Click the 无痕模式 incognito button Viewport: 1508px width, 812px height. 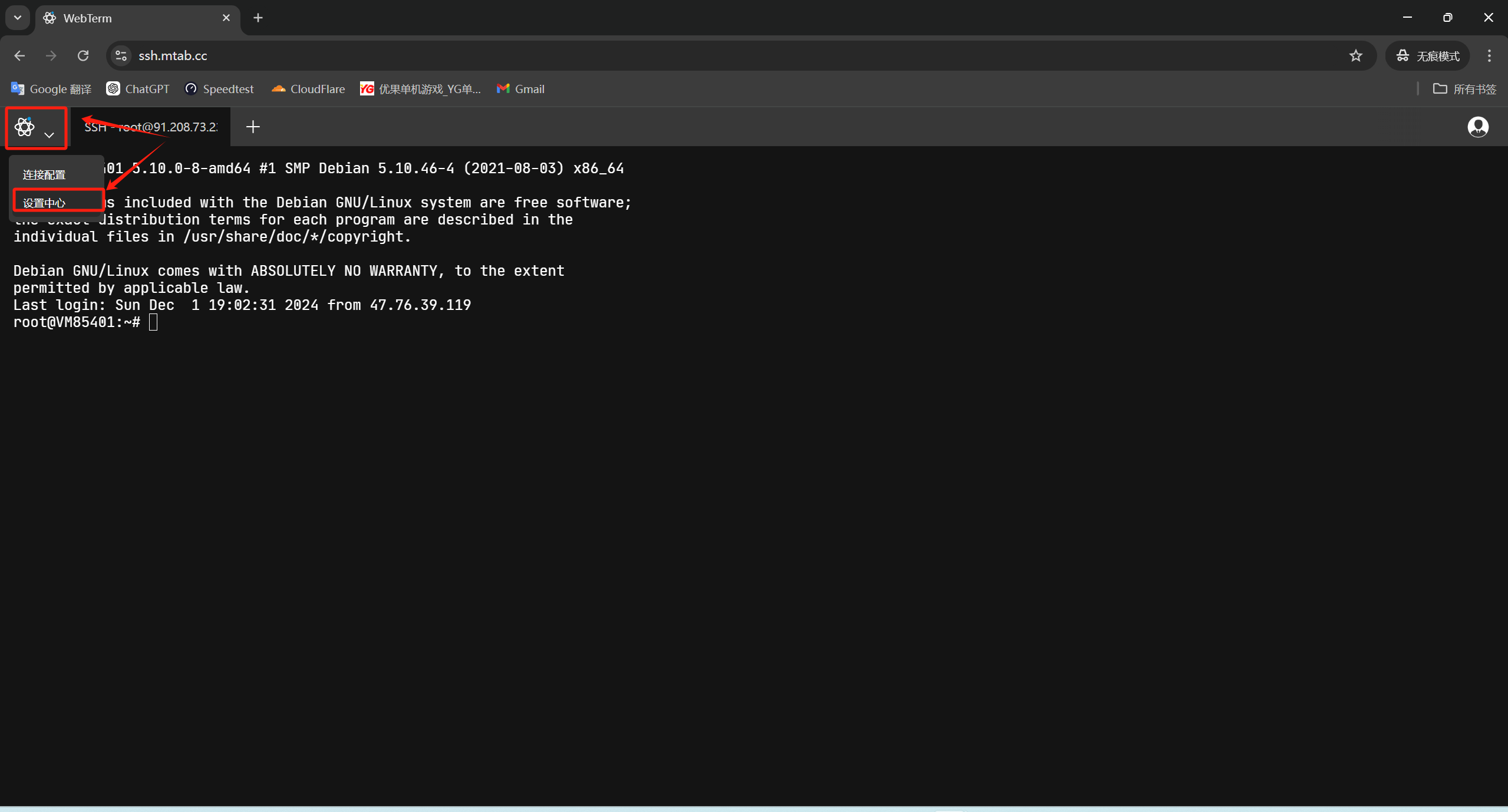coord(1427,55)
